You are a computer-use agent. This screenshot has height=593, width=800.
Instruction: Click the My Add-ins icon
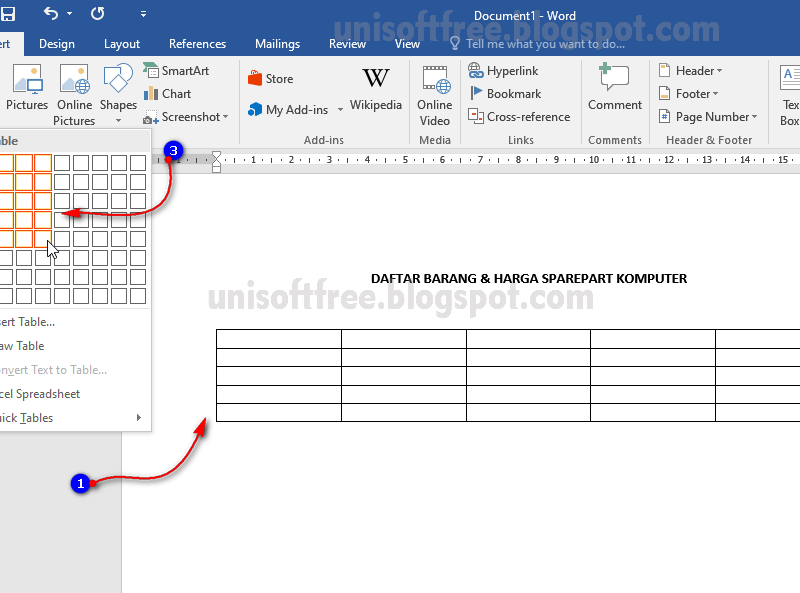tap(255, 109)
